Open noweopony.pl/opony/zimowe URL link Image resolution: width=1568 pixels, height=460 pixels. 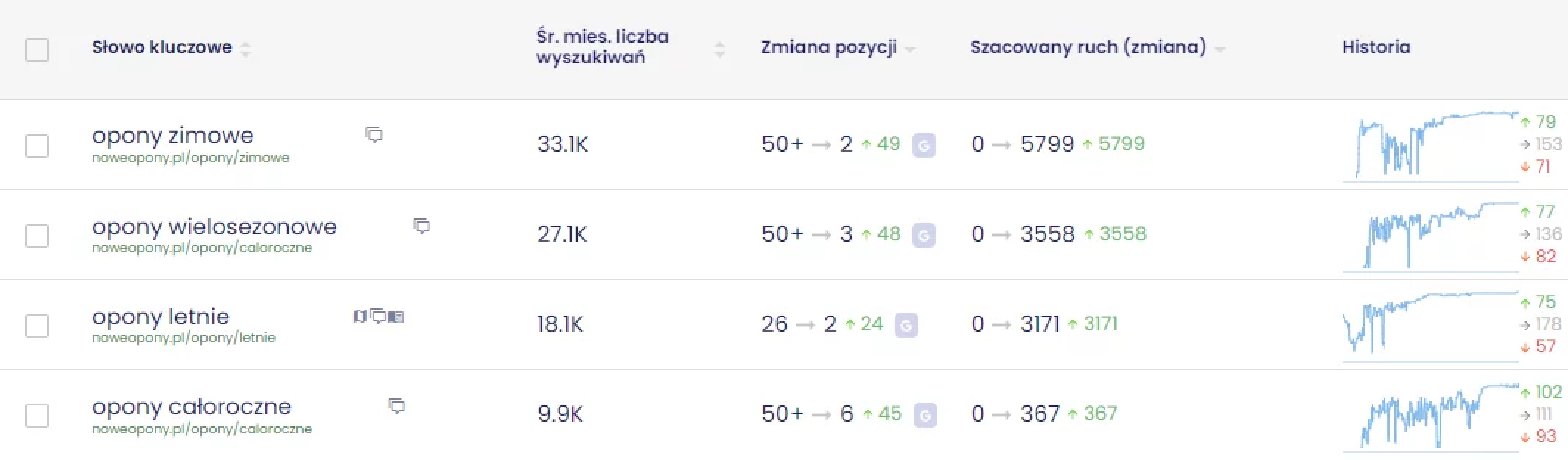tap(191, 158)
